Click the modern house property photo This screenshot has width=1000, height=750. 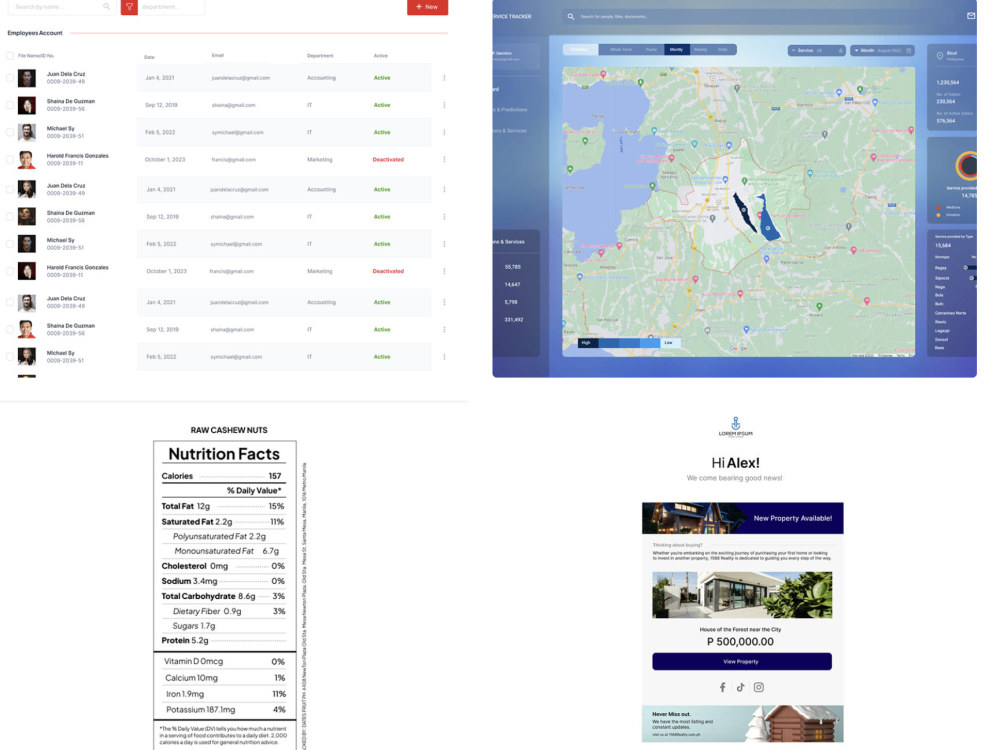click(x=742, y=595)
